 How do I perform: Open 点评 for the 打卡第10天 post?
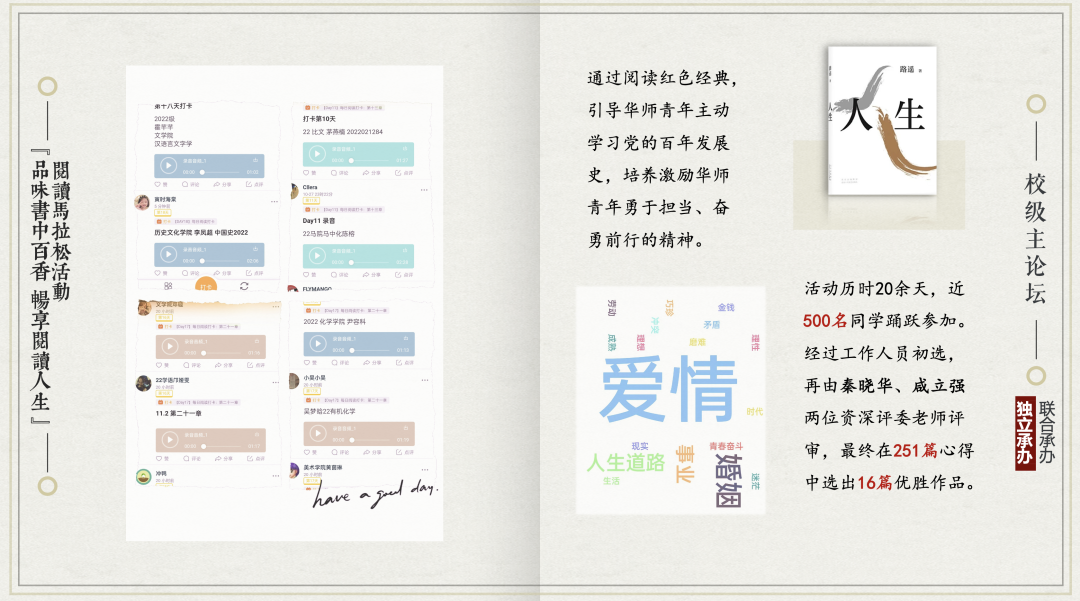point(404,173)
